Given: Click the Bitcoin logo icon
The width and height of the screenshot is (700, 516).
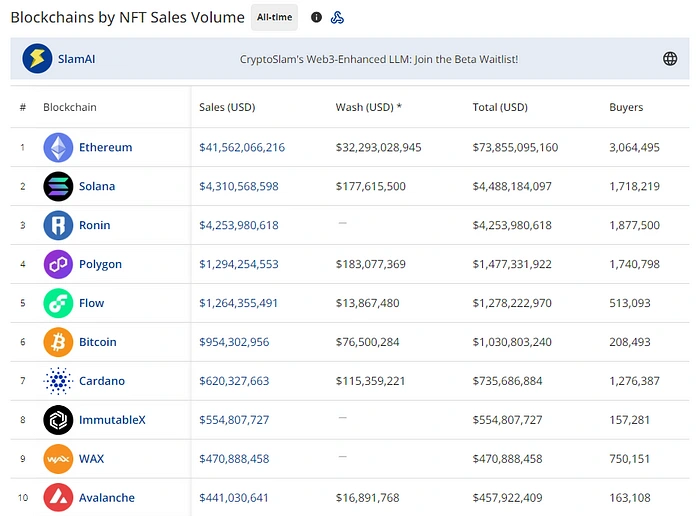Looking at the screenshot, I should (x=58, y=342).
